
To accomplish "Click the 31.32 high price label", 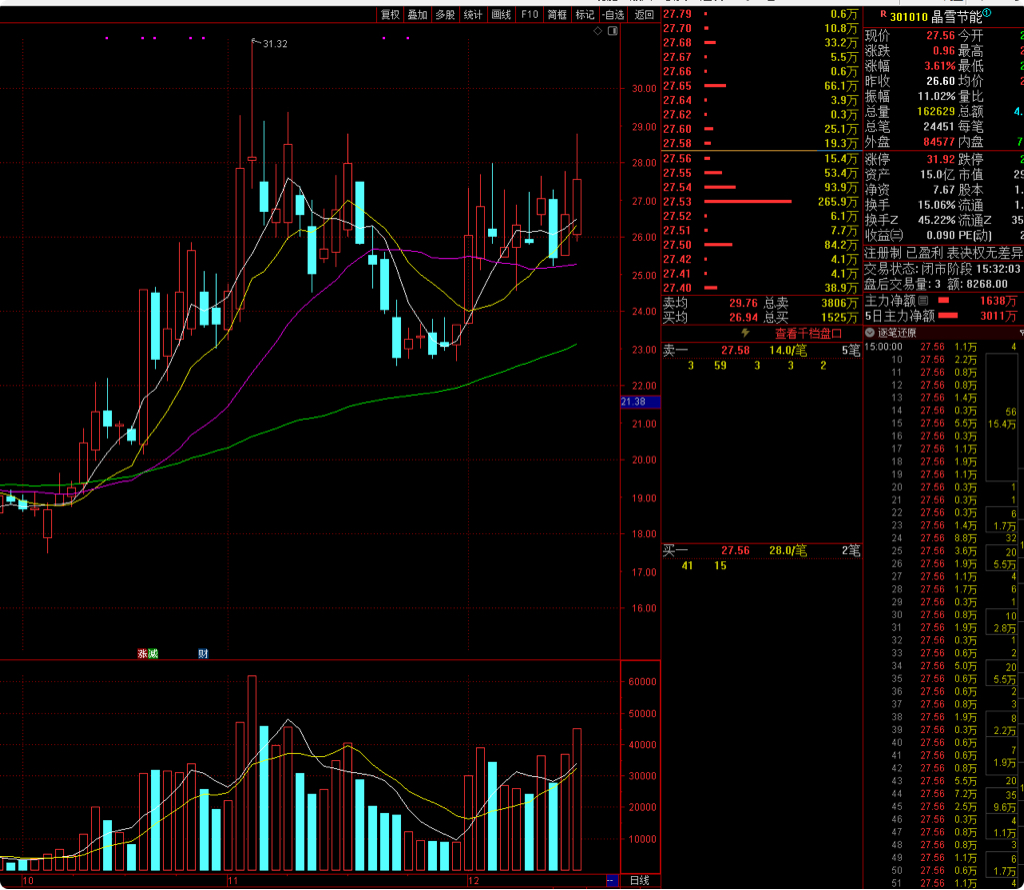I will pos(275,44).
